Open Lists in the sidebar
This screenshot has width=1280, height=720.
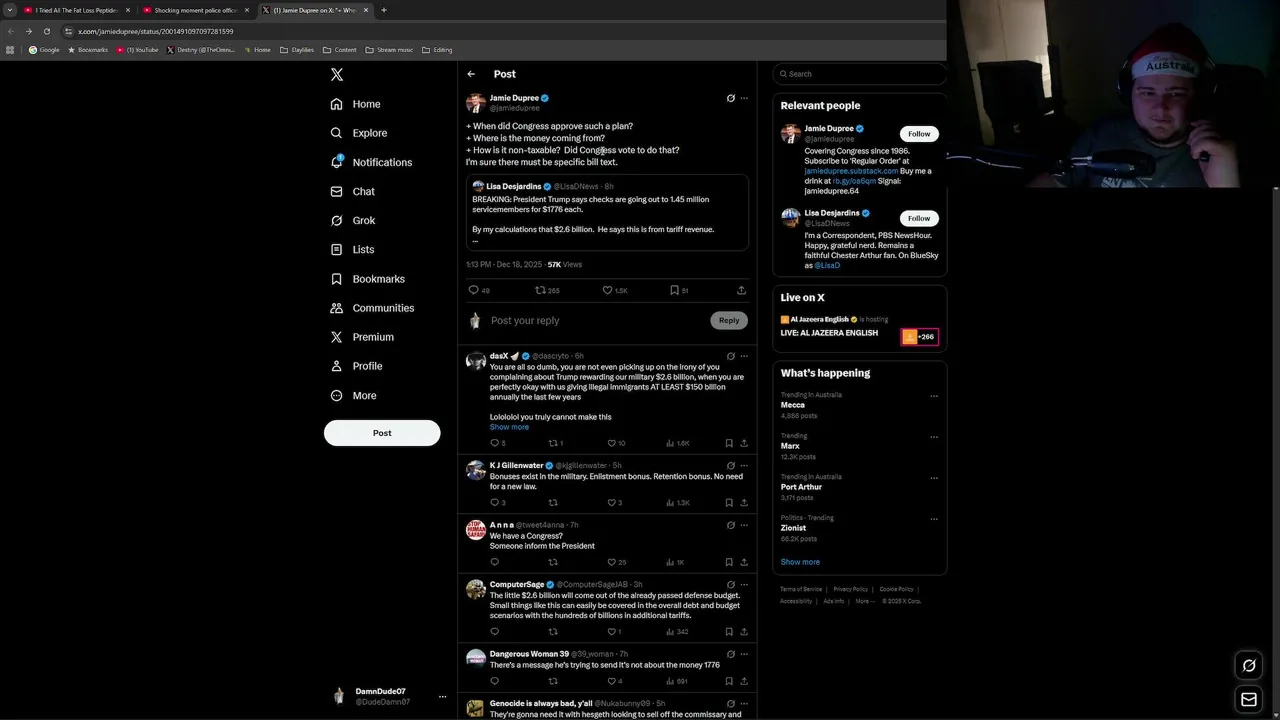351,249
